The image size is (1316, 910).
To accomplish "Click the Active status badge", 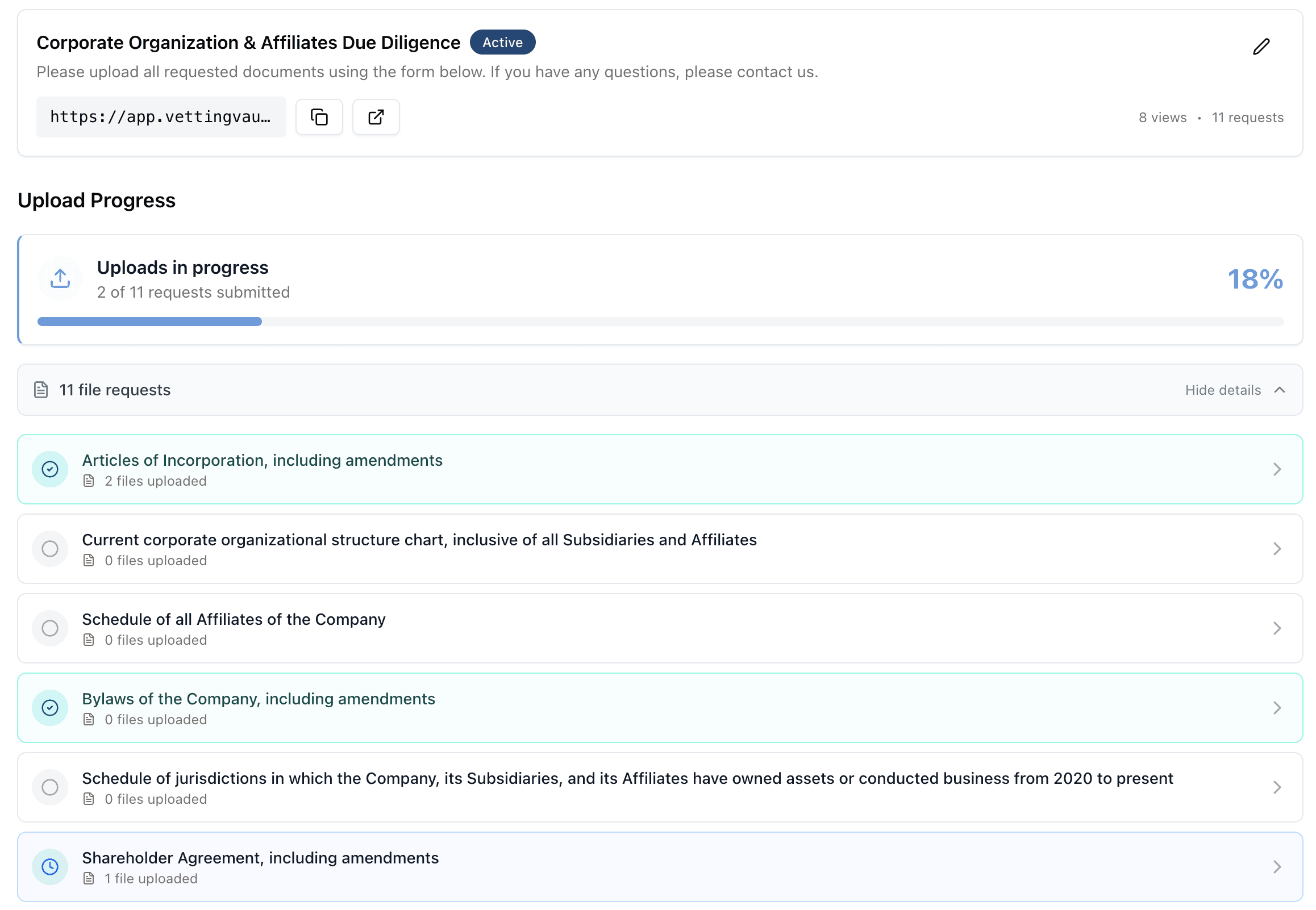I will click(x=502, y=41).
